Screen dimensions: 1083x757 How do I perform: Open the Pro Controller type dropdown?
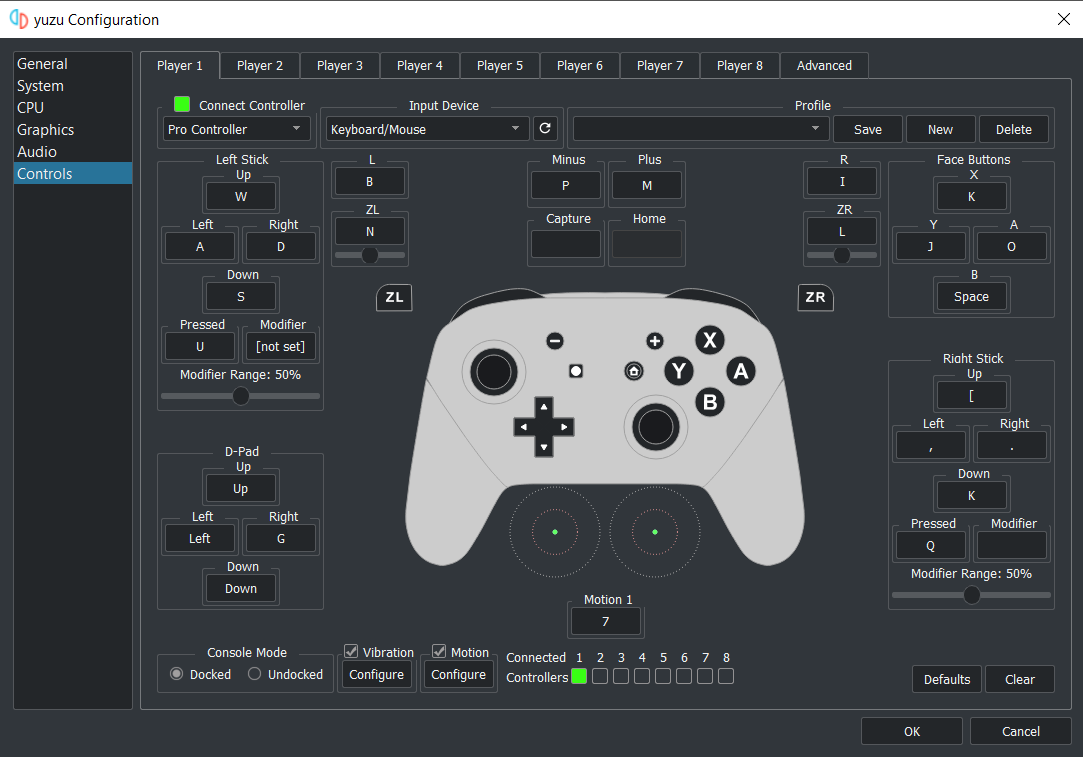(x=236, y=128)
